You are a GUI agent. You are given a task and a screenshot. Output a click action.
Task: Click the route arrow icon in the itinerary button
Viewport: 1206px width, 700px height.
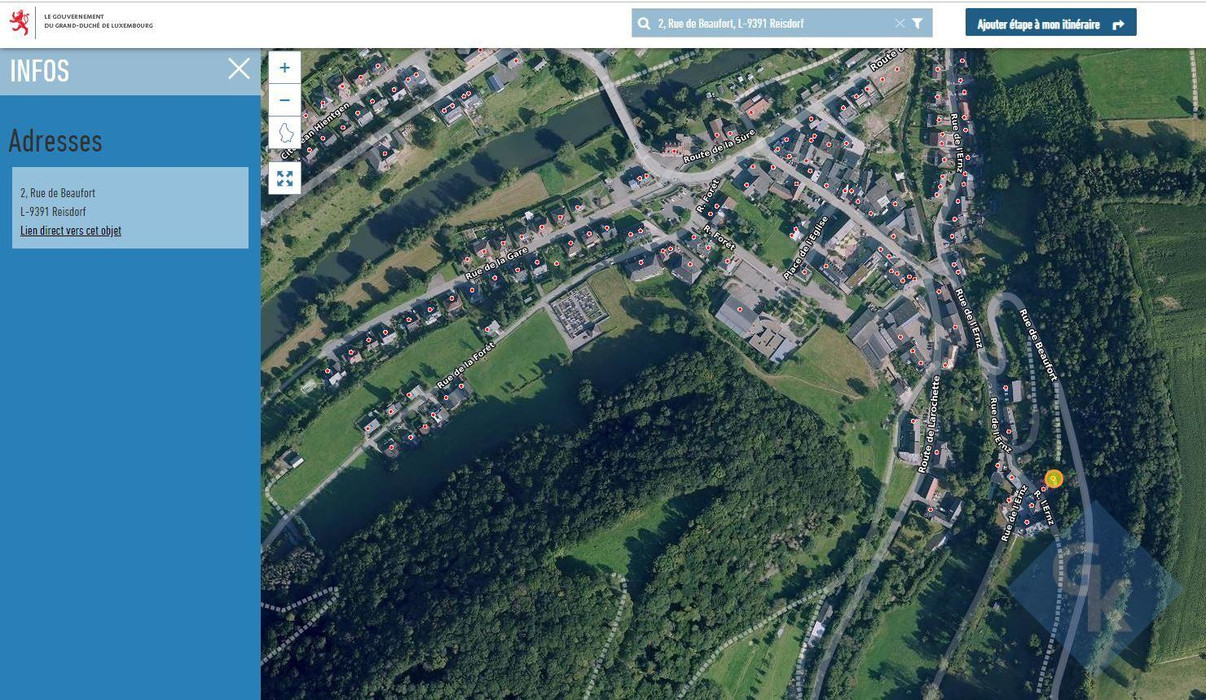[1119, 22]
